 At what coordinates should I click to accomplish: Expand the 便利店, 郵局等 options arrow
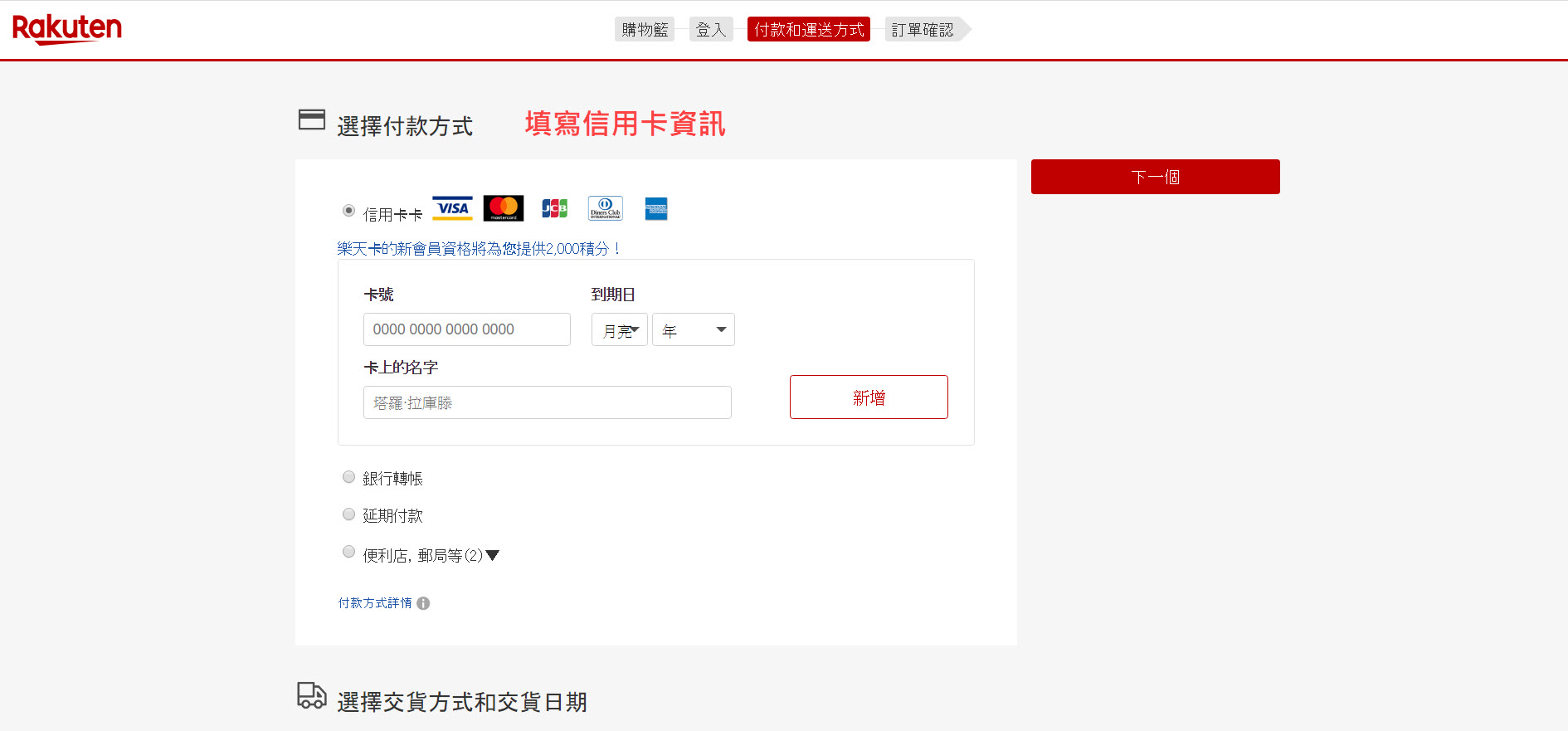click(x=493, y=555)
